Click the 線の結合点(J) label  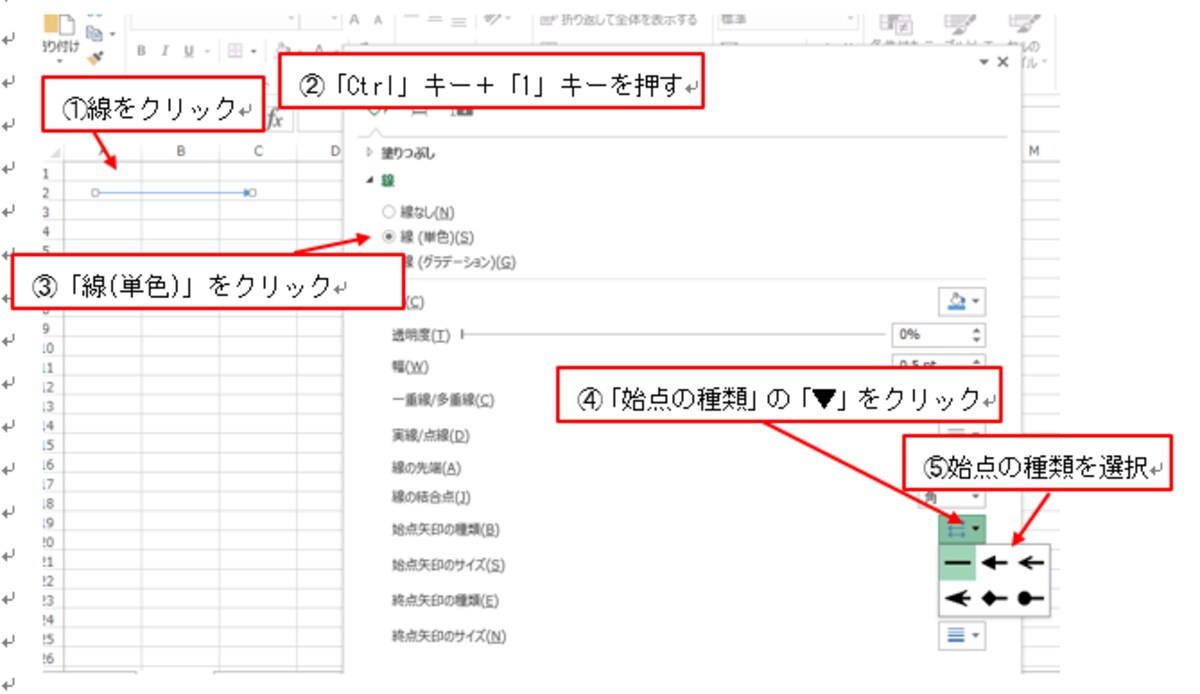tap(431, 496)
